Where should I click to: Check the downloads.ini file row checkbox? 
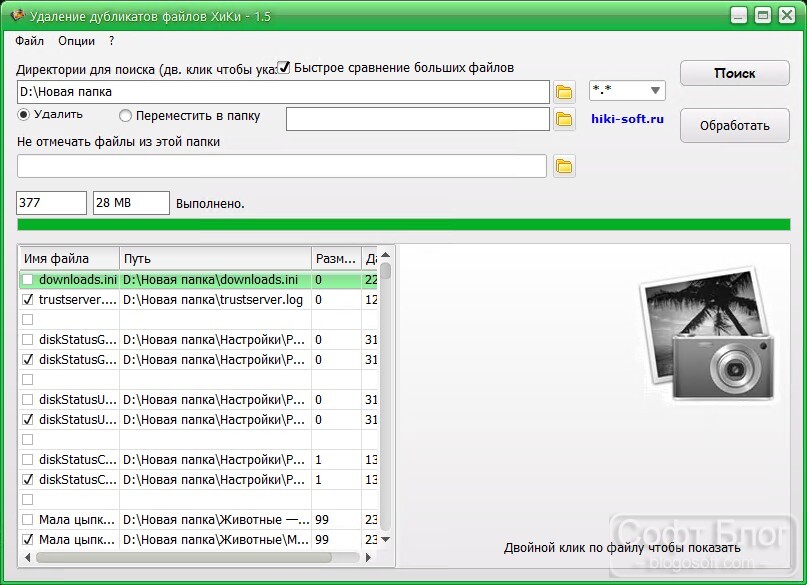click(x=28, y=280)
